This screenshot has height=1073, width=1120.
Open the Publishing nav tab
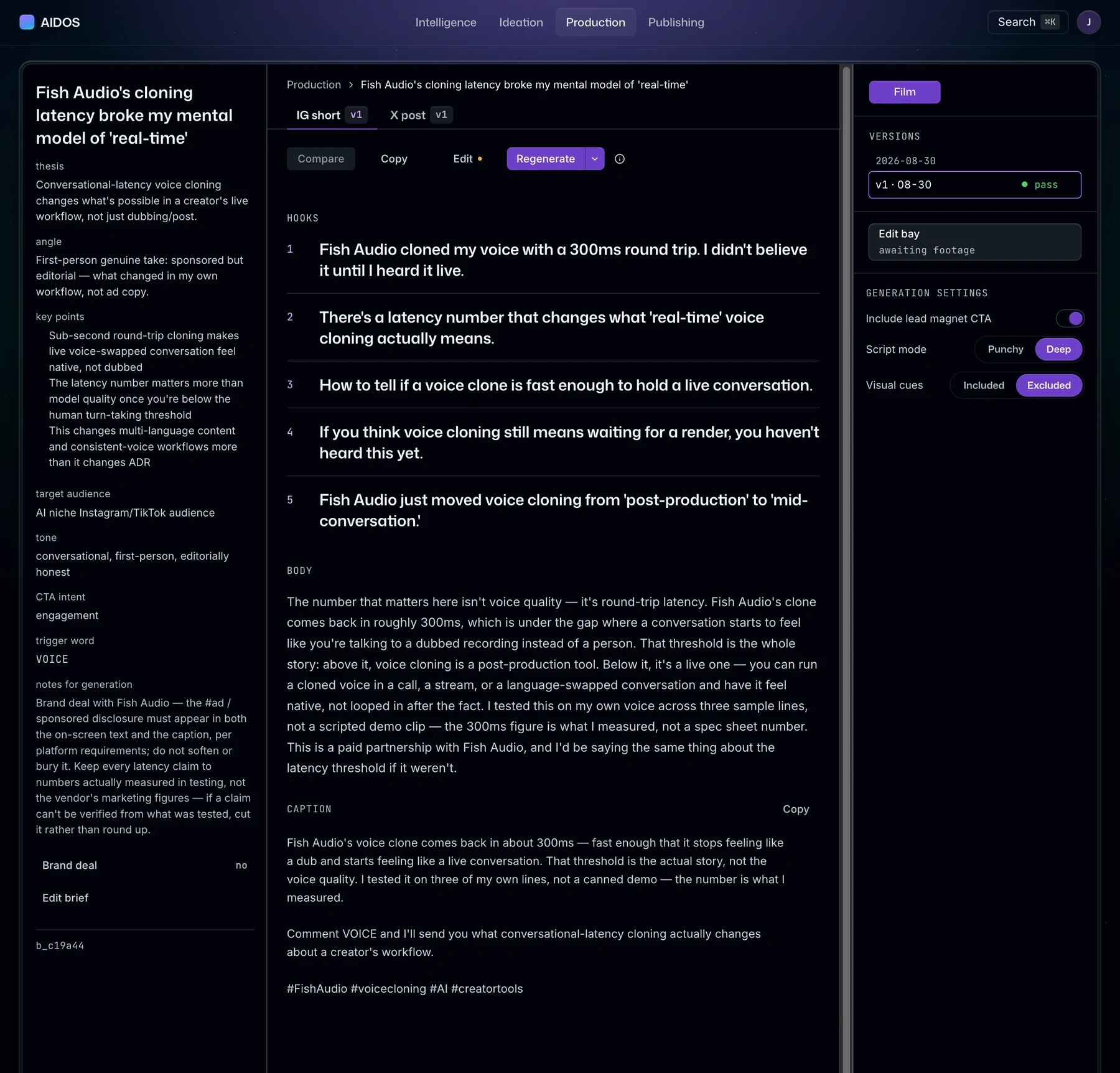point(676,22)
